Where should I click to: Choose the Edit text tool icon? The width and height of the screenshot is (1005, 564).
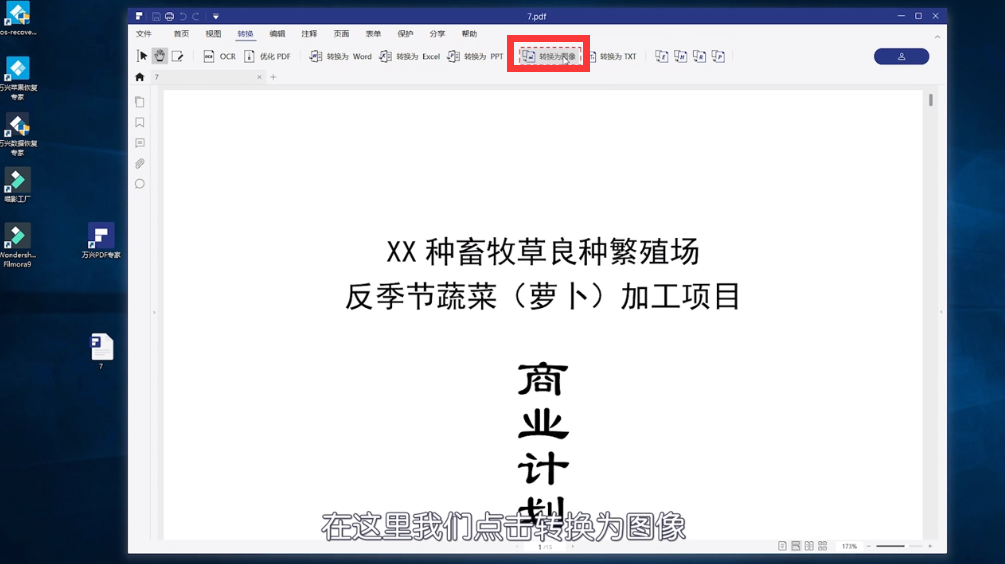pos(178,56)
